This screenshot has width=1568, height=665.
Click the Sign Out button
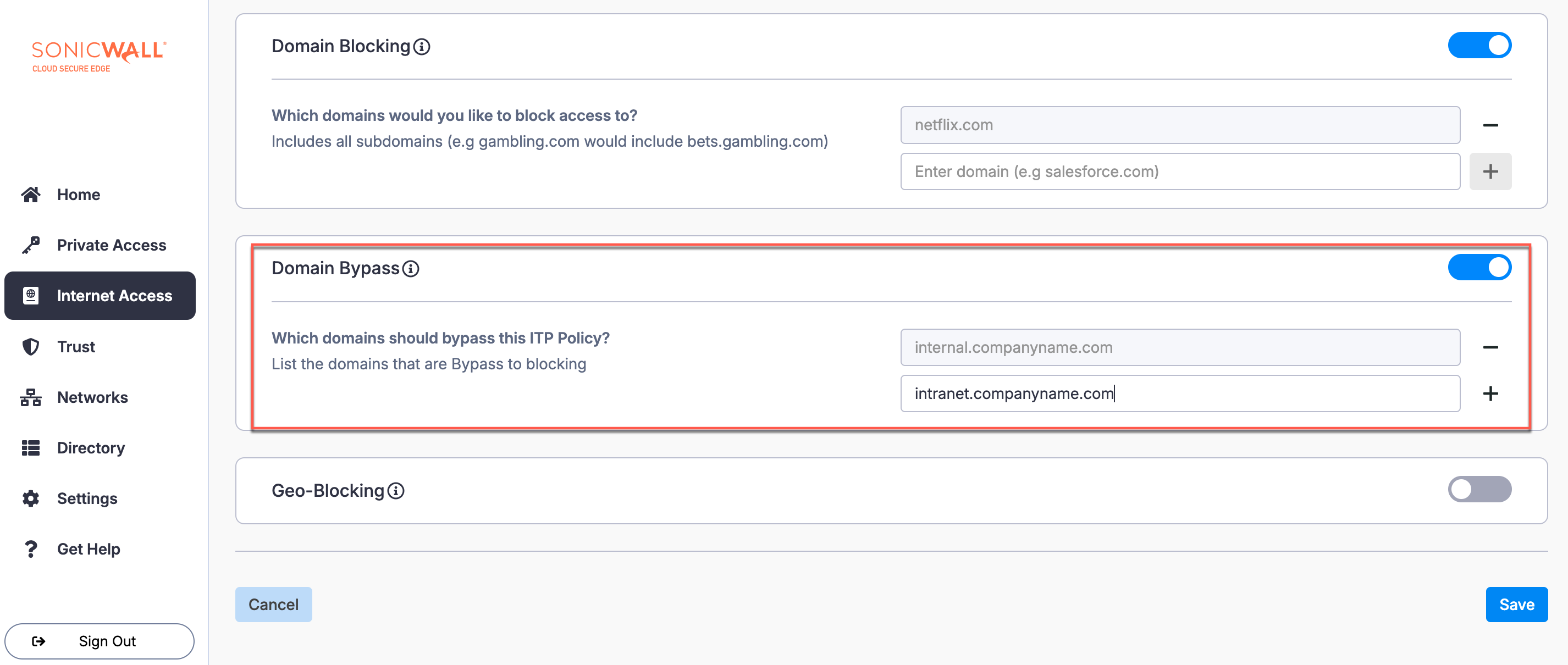(99, 641)
